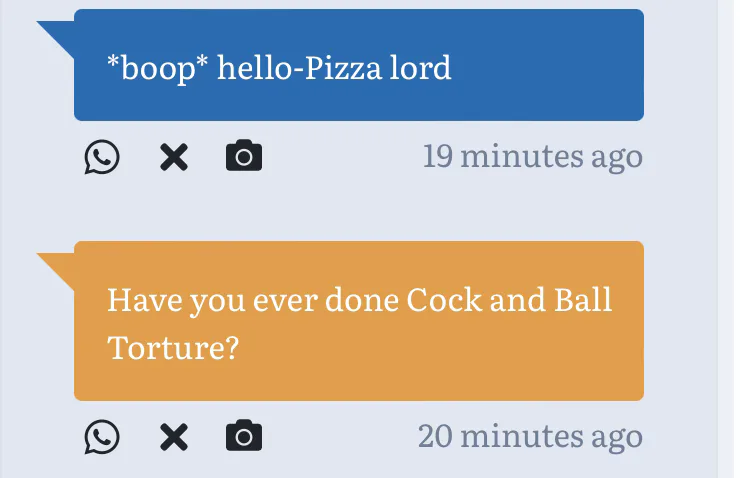750x478 pixels.
Task: Click the X icon under the blue message
Action: click(174, 157)
